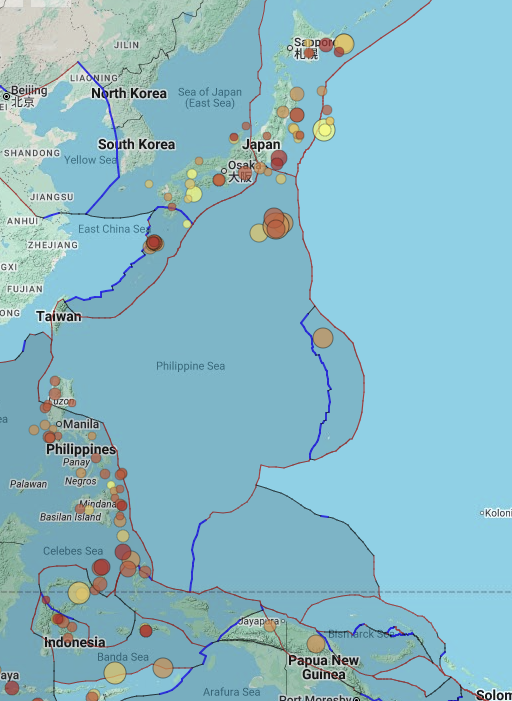Select the Papua New Guinea label
This screenshot has width=512, height=701.
[323, 667]
